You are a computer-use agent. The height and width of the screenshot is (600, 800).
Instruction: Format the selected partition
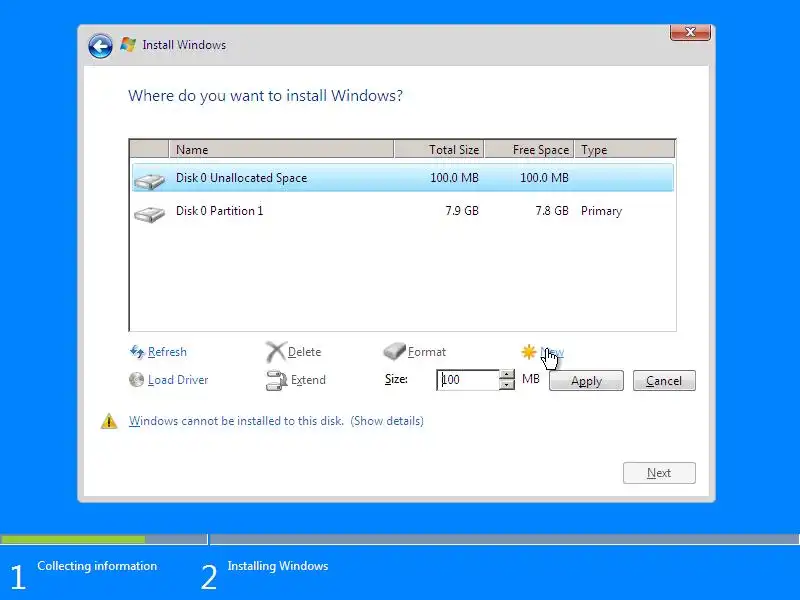(427, 352)
